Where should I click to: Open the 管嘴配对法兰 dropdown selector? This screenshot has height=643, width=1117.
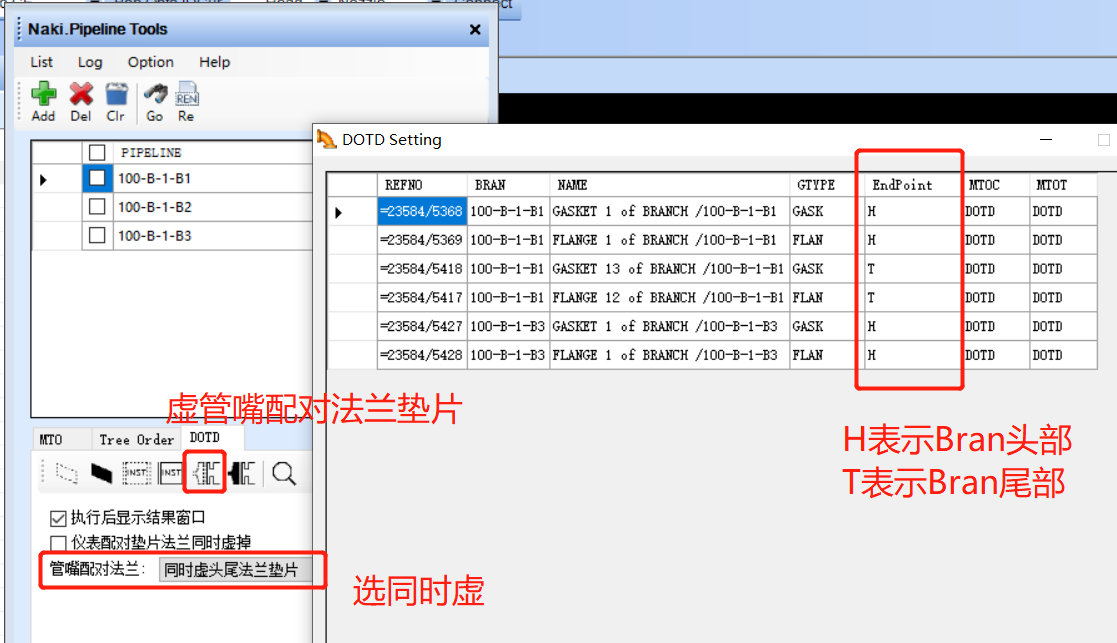[241, 570]
